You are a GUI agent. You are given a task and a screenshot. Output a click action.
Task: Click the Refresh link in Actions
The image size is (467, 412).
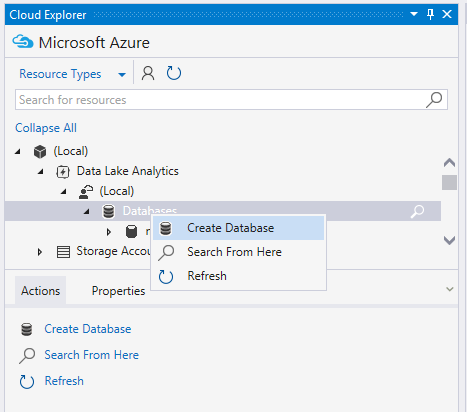click(64, 381)
